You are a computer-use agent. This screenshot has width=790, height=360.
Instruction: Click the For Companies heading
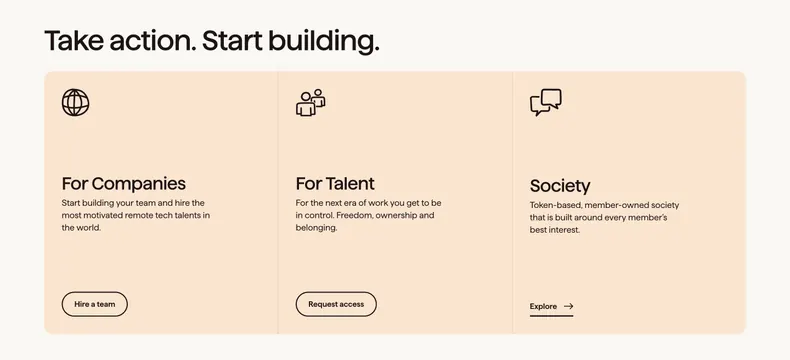[x=123, y=183]
